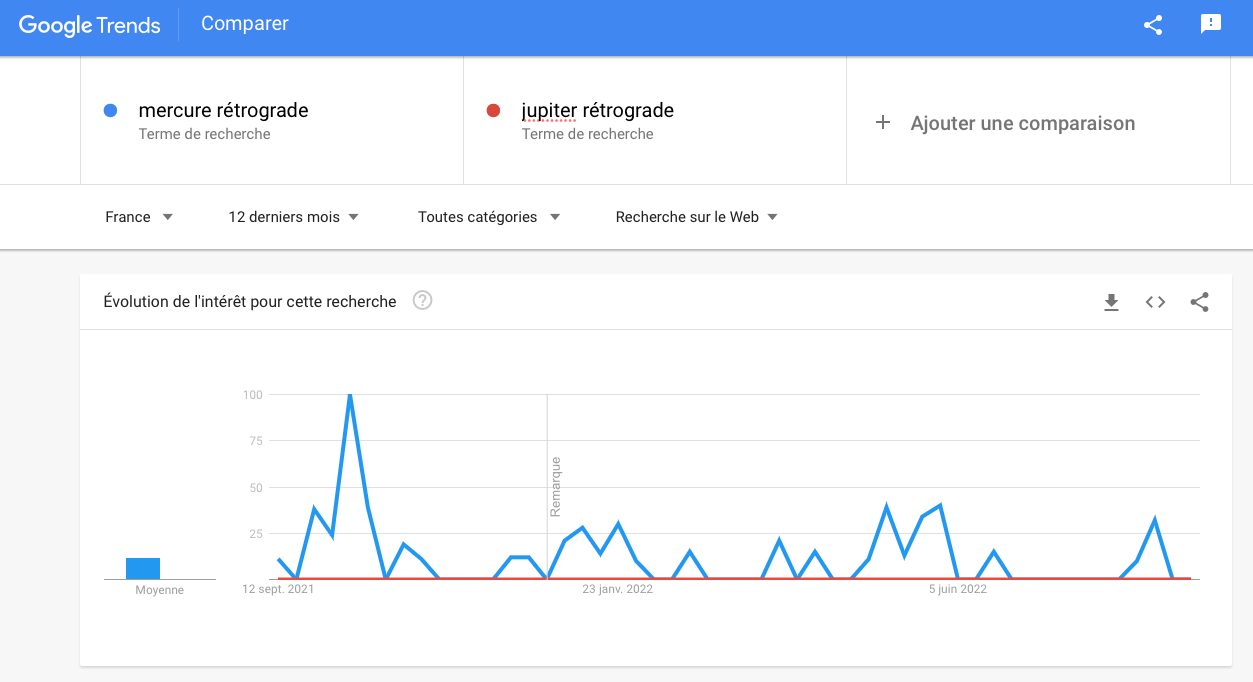
Task: Open the France region dropdown
Action: pyautogui.click(x=139, y=217)
